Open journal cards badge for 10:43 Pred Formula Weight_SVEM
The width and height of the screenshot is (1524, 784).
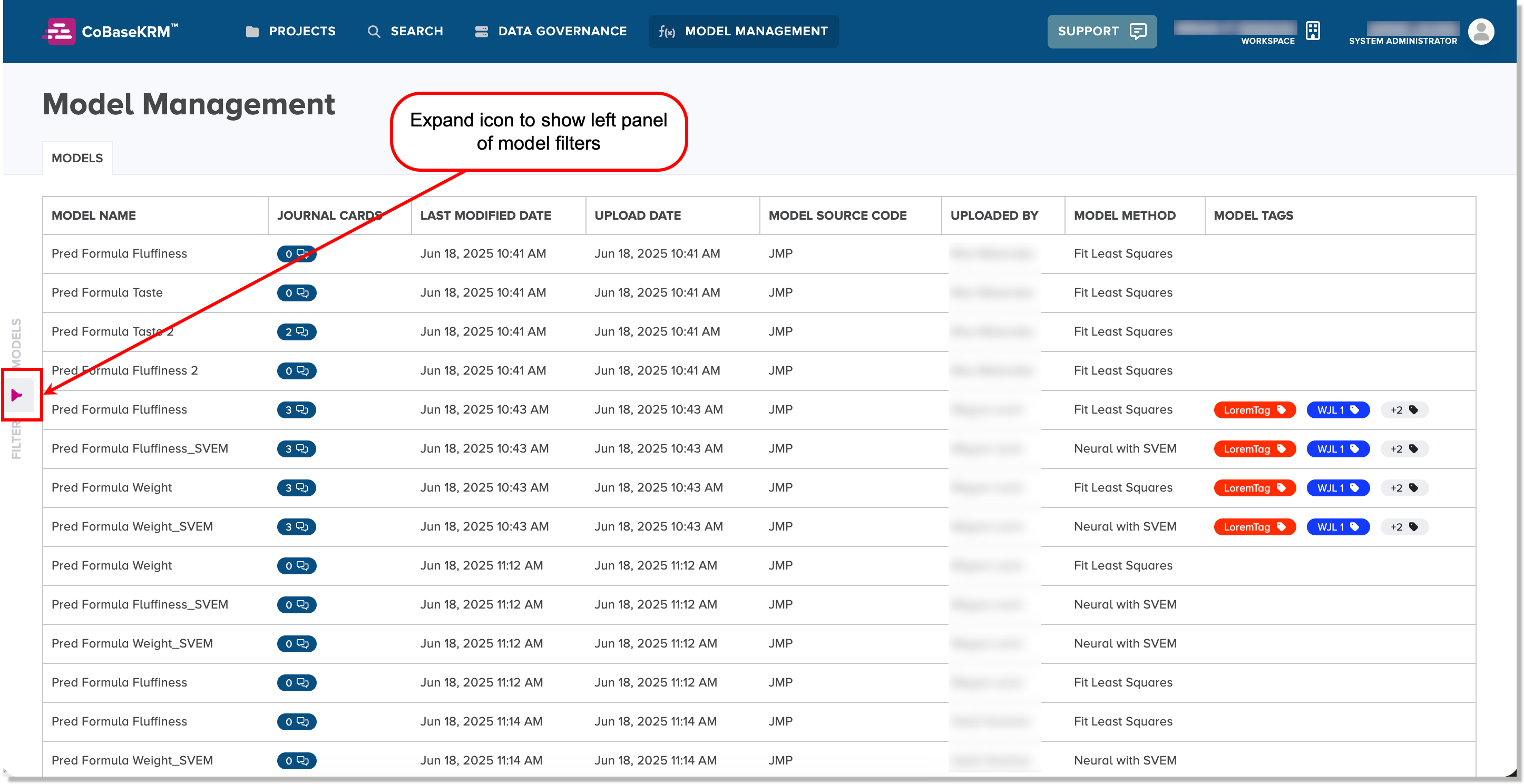(x=296, y=527)
